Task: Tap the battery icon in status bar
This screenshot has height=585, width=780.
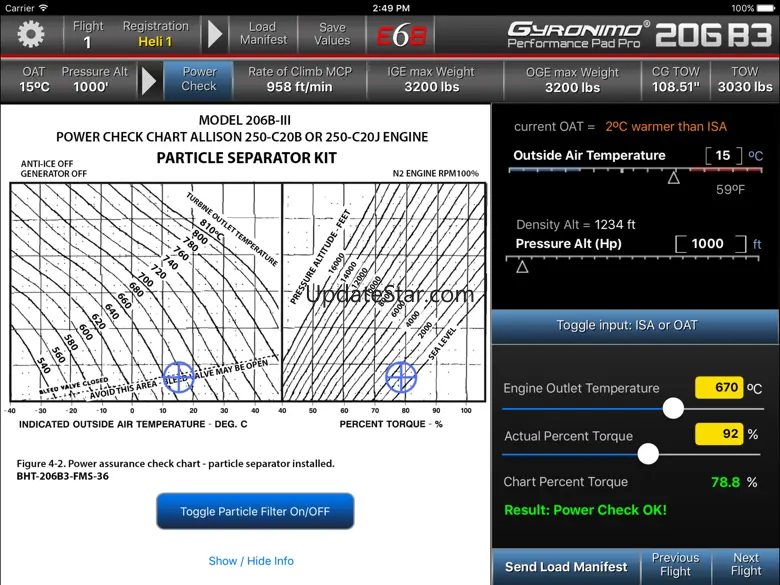Action: [765, 8]
